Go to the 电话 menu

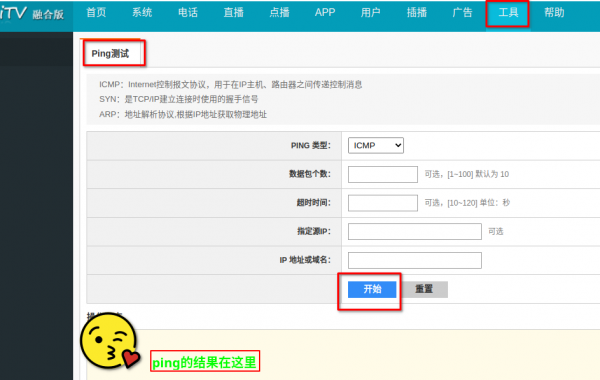tap(188, 13)
